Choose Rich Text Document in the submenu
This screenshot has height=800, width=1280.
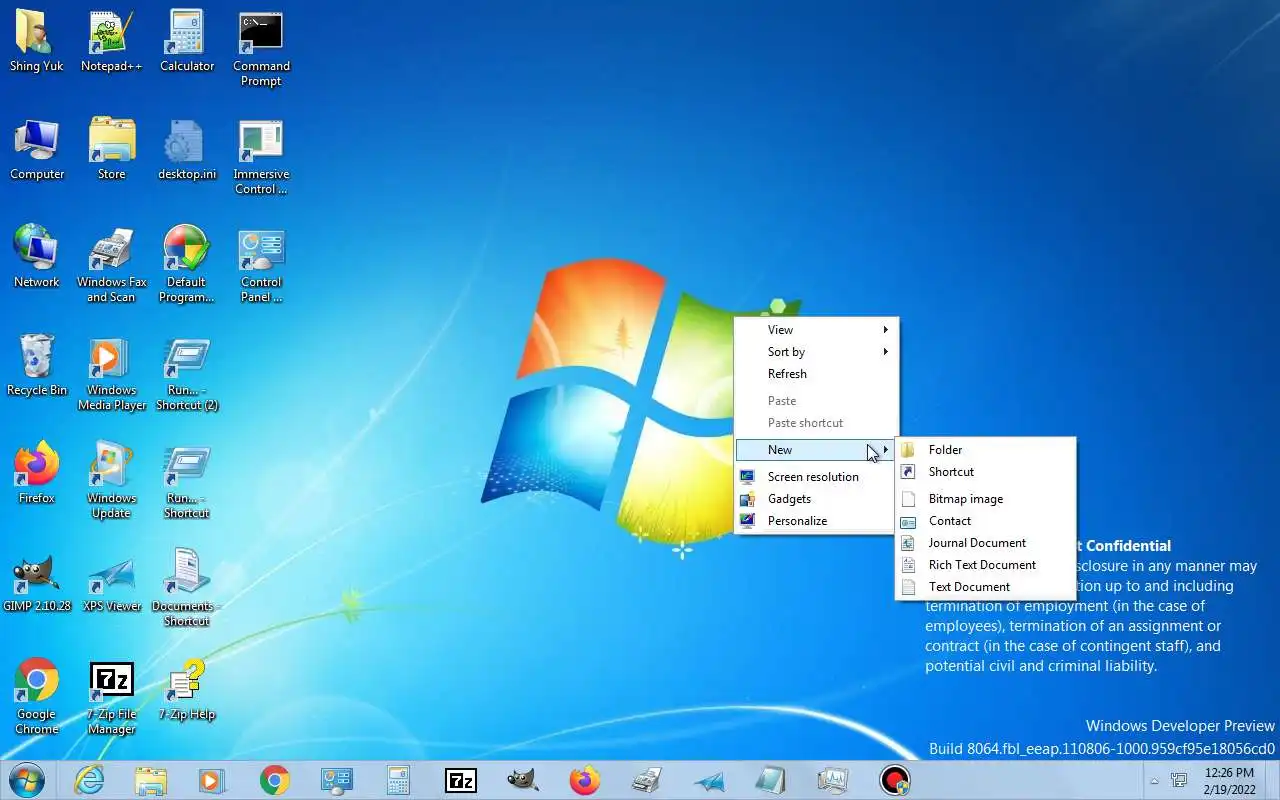(x=985, y=565)
